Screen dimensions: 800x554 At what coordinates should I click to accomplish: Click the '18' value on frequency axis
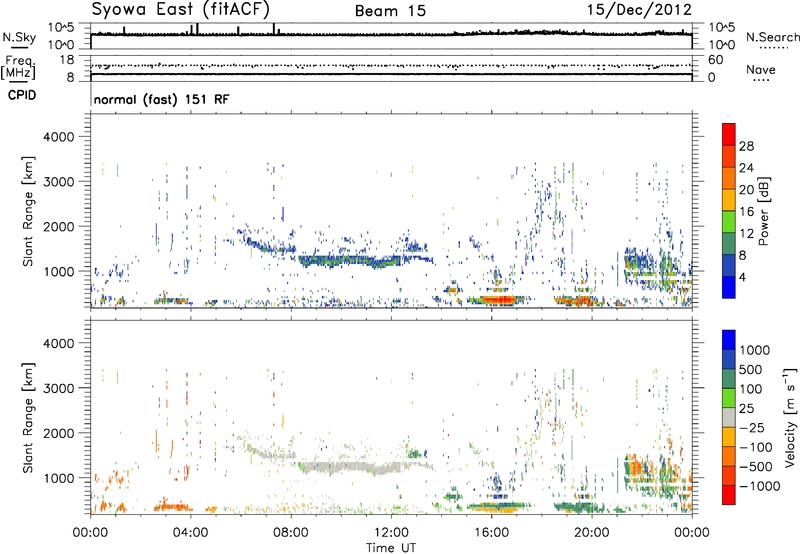pyautogui.click(x=67, y=60)
